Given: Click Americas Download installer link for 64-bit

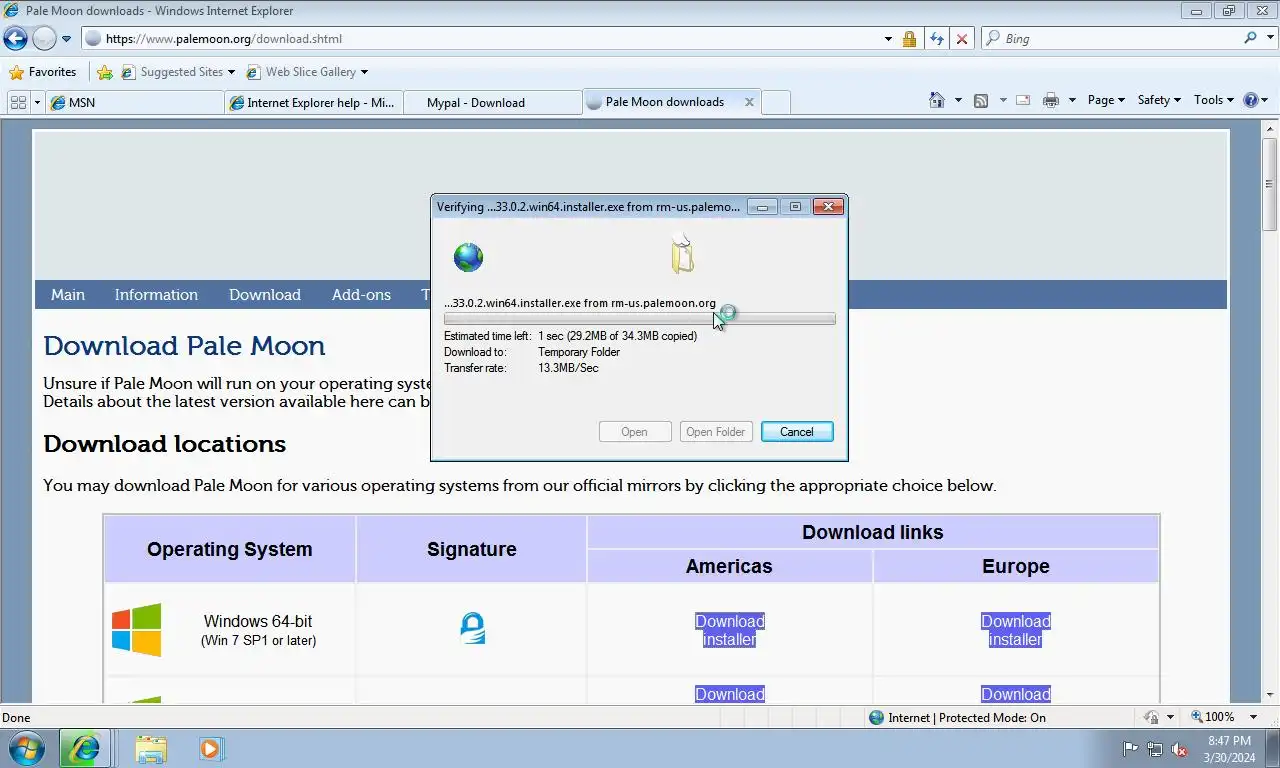Looking at the screenshot, I should tap(730, 630).
